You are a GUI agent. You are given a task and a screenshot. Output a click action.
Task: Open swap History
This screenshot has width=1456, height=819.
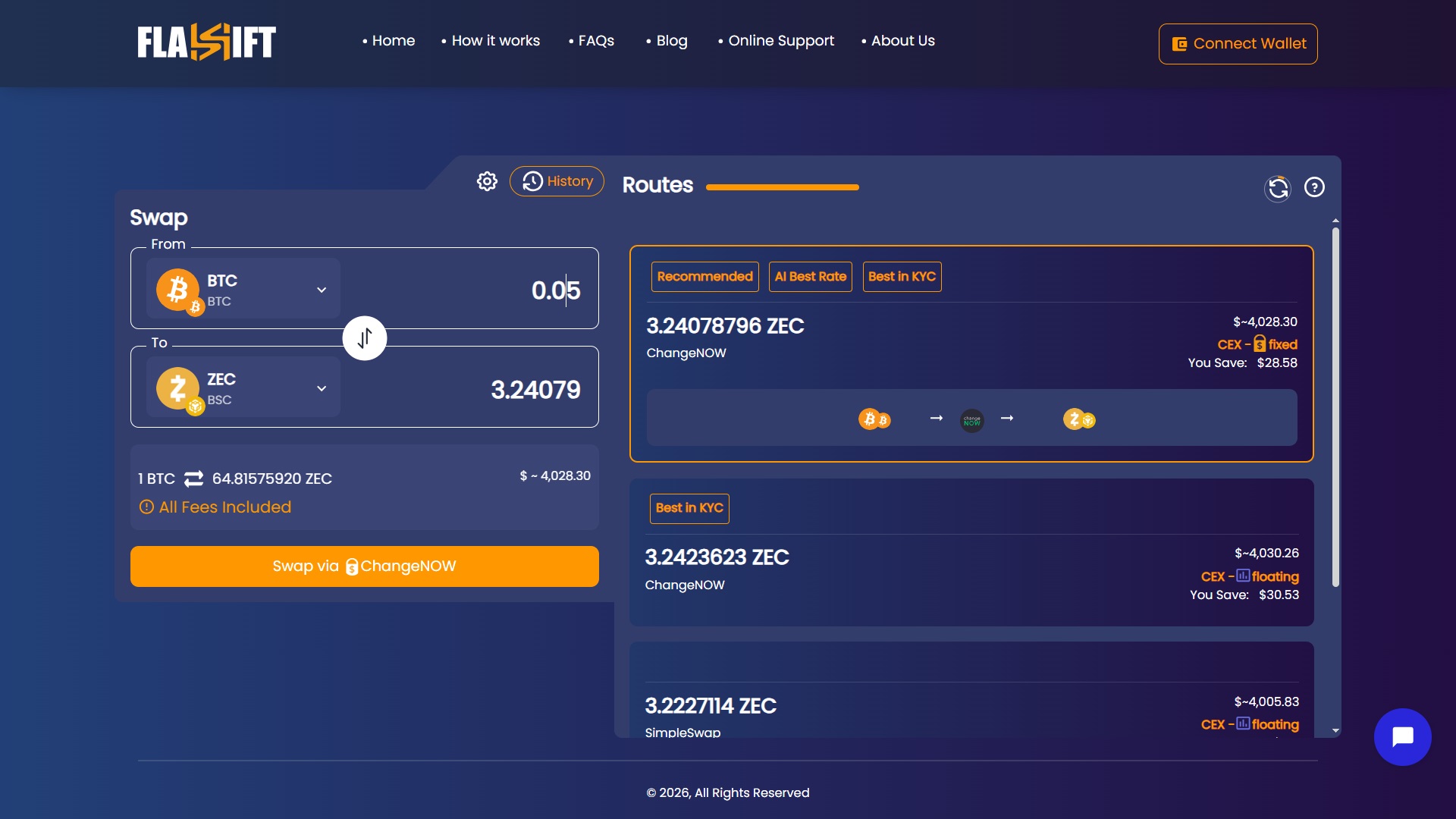(x=557, y=181)
